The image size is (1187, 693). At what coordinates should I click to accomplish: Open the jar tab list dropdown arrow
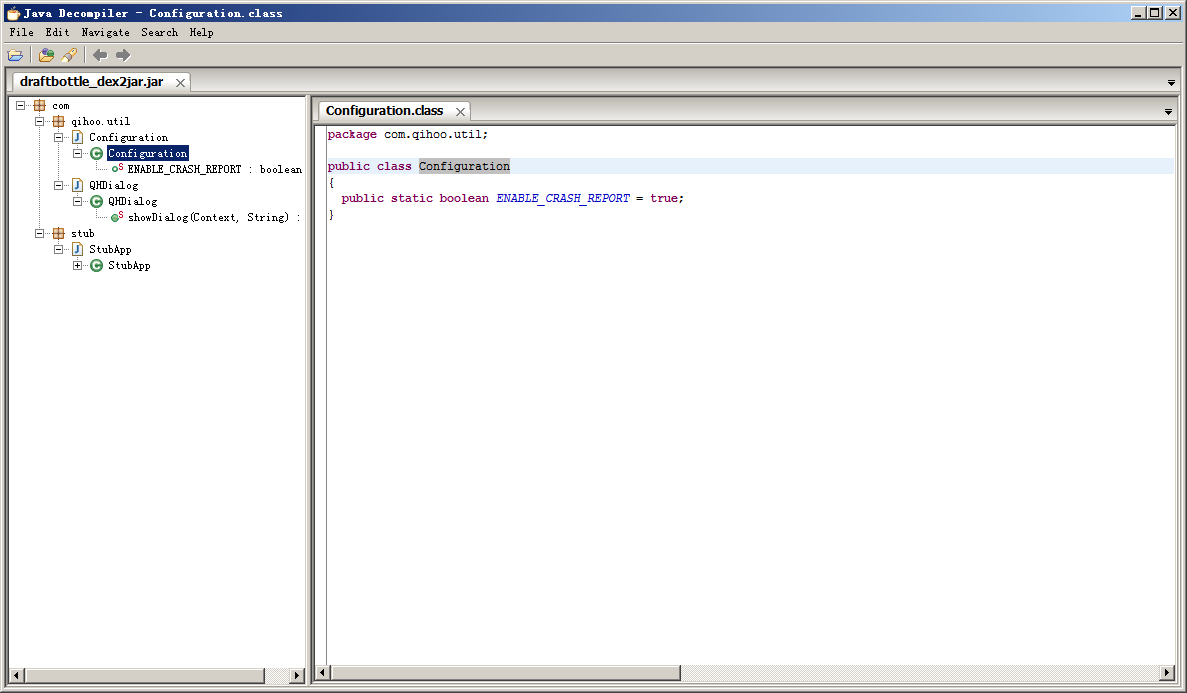pyautogui.click(x=1171, y=83)
